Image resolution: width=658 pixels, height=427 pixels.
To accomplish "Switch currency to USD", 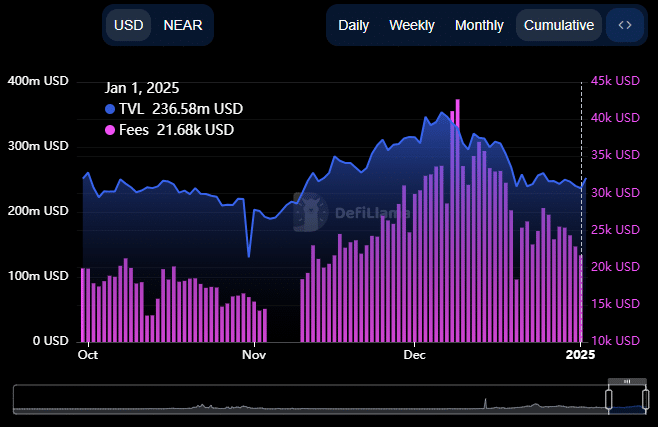I will (x=128, y=25).
